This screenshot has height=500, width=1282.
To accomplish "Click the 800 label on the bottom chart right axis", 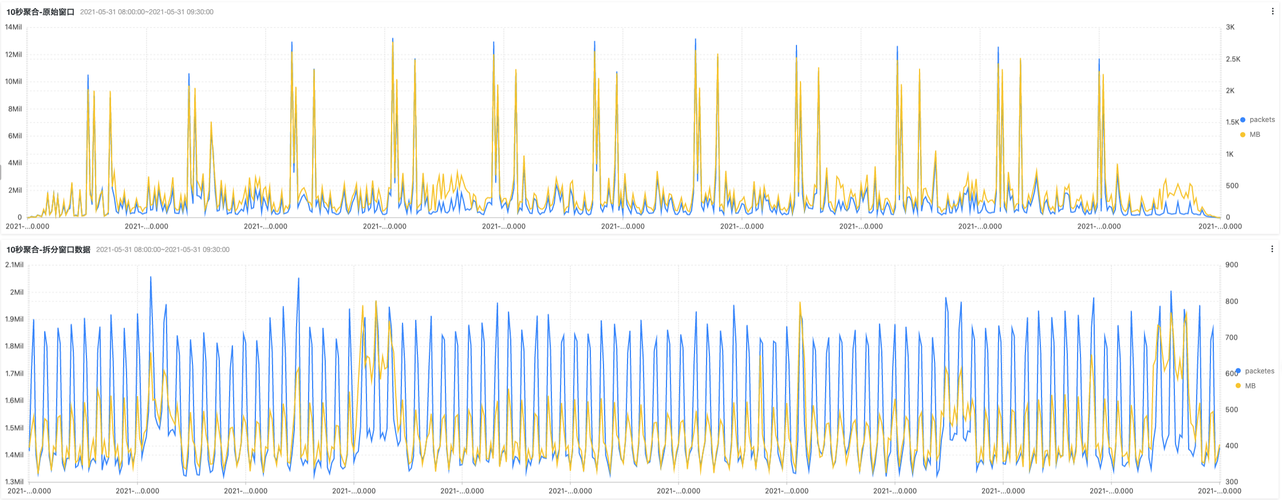I will (x=1232, y=301).
